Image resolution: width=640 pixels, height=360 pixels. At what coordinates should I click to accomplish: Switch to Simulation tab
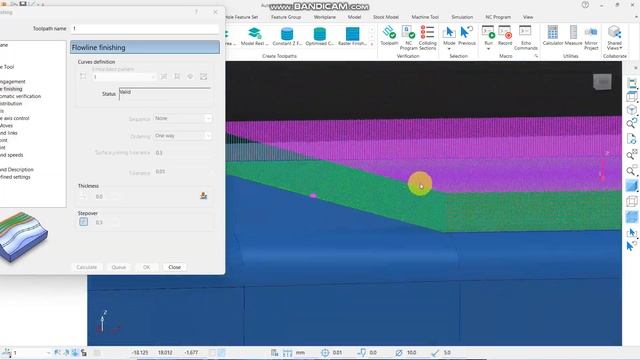[462, 17]
